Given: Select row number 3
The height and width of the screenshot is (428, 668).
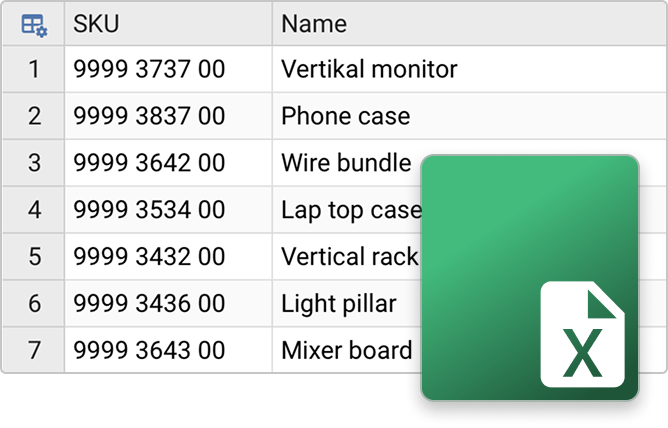Looking at the screenshot, I should point(33,163).
